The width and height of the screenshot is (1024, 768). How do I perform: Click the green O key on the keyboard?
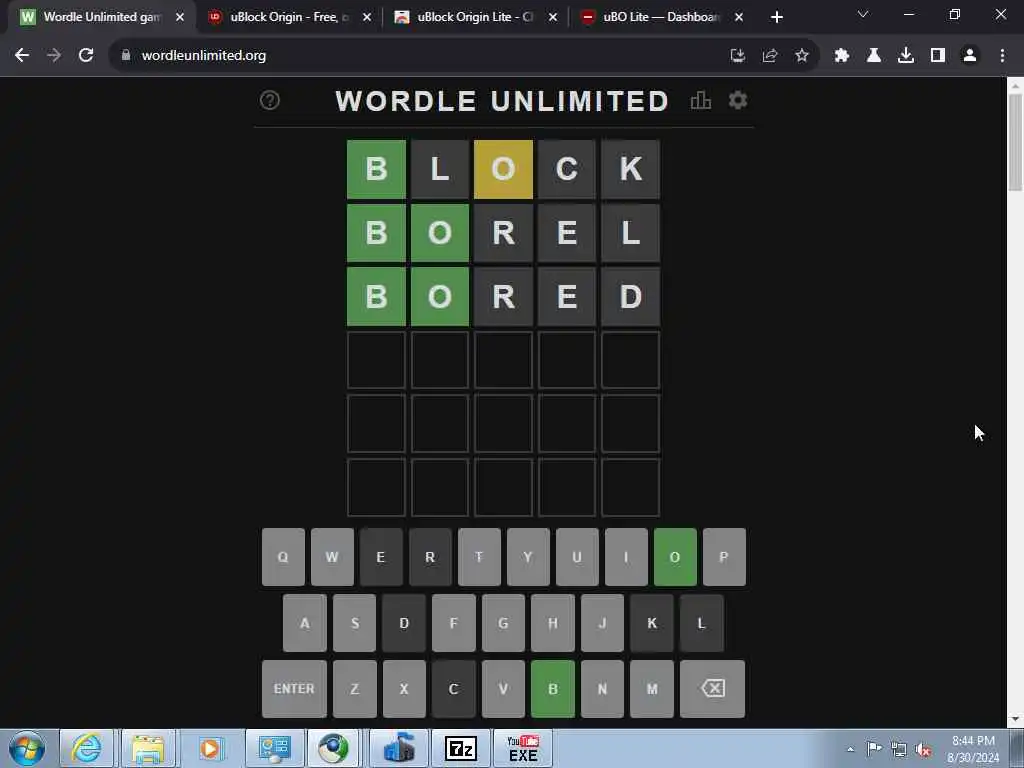(675, 557)
